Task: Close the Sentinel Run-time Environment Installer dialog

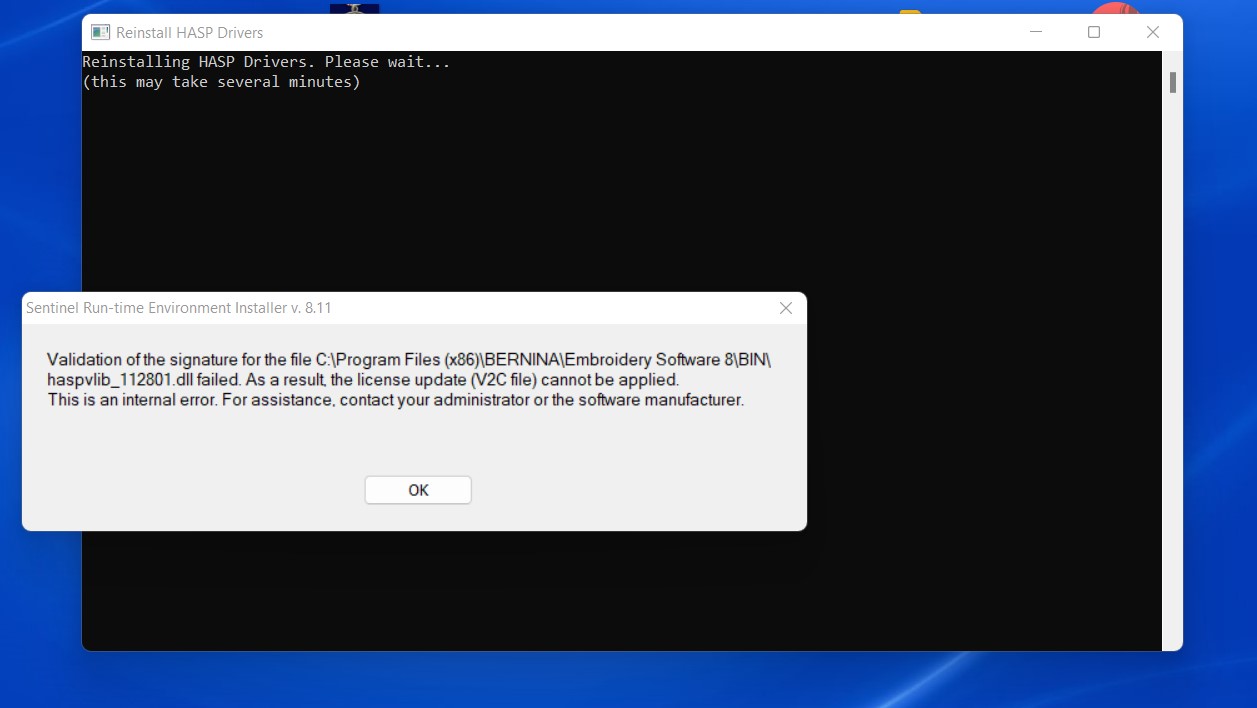Action: click(x=786, y=308)
